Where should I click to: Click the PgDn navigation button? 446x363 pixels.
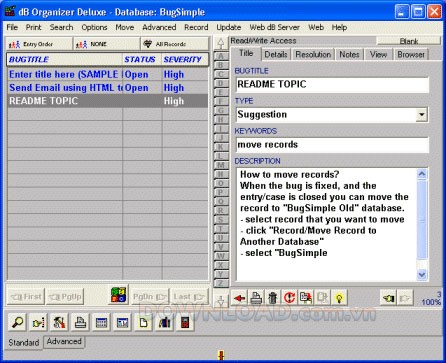point(149,296)
